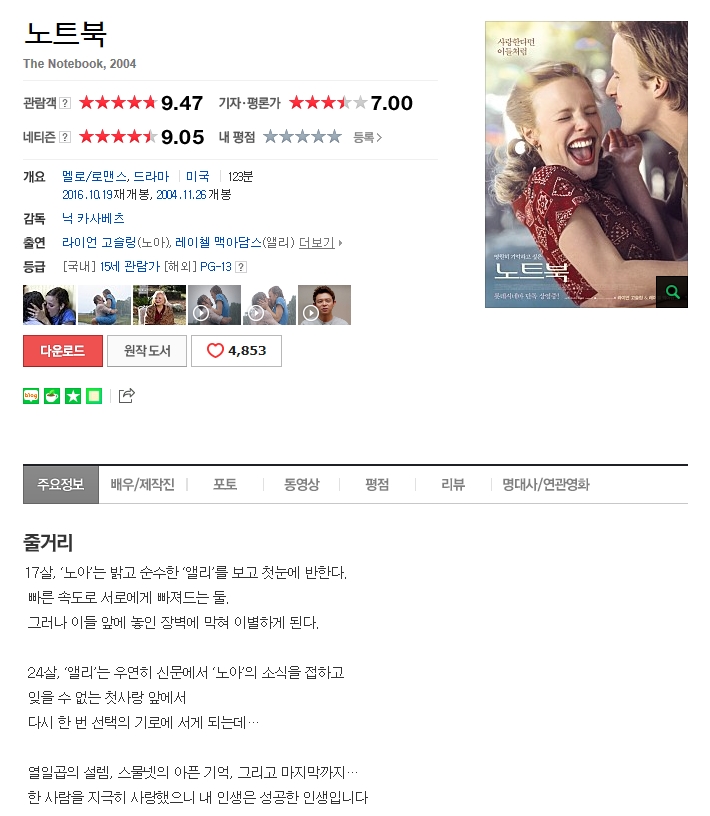Viewport: 710px width, 816px height.
Task: Open help icon next to 관람객 rating
Action: click(65, 103)
